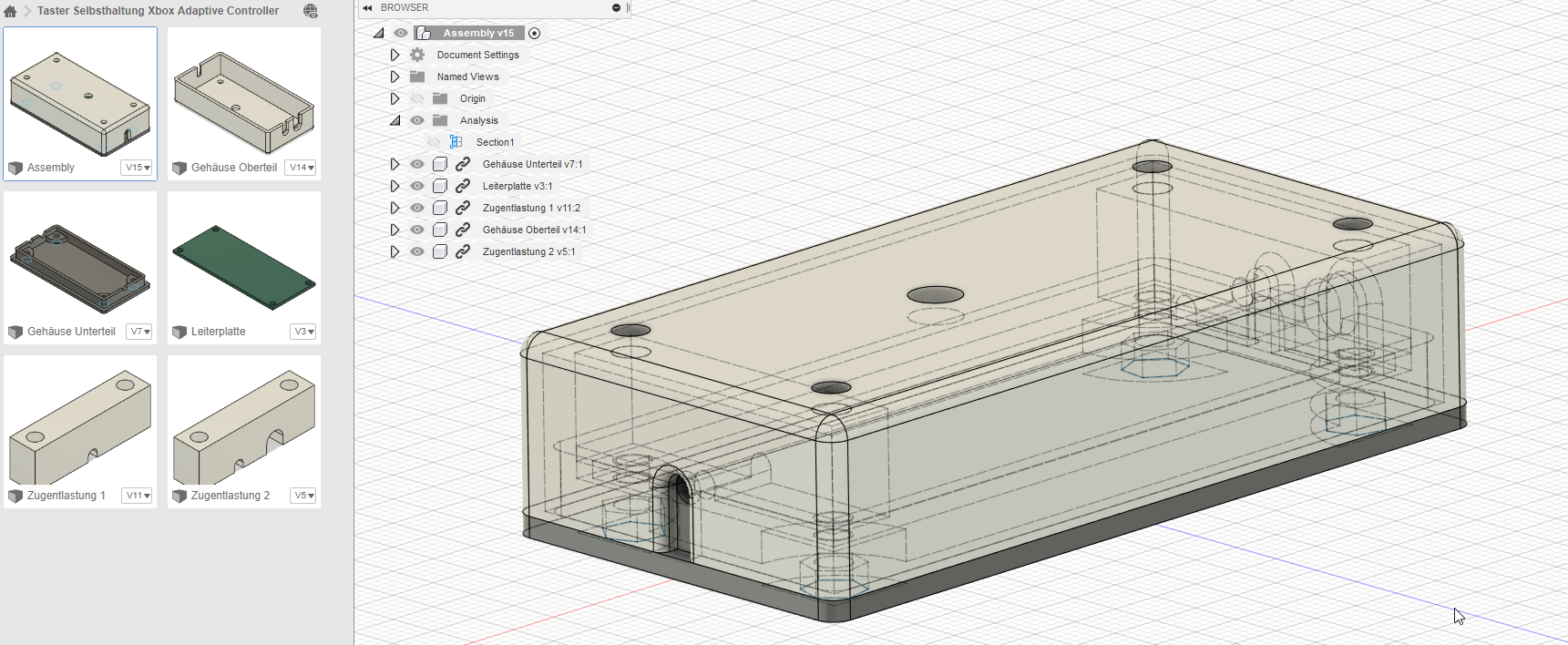Expand the Origin node
Image resolution: width=1568 pixels, height=645 pixels.
395,98
